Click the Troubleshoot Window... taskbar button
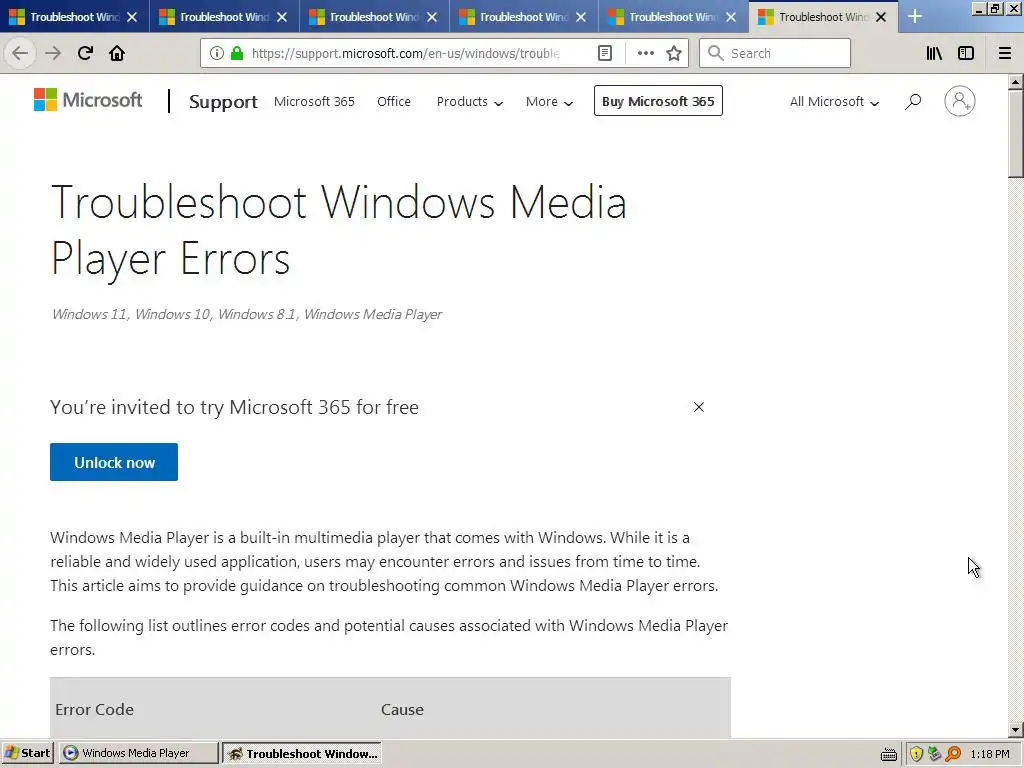The width and height of the screenshot is (1024, 768). click(x=302, y=753)
